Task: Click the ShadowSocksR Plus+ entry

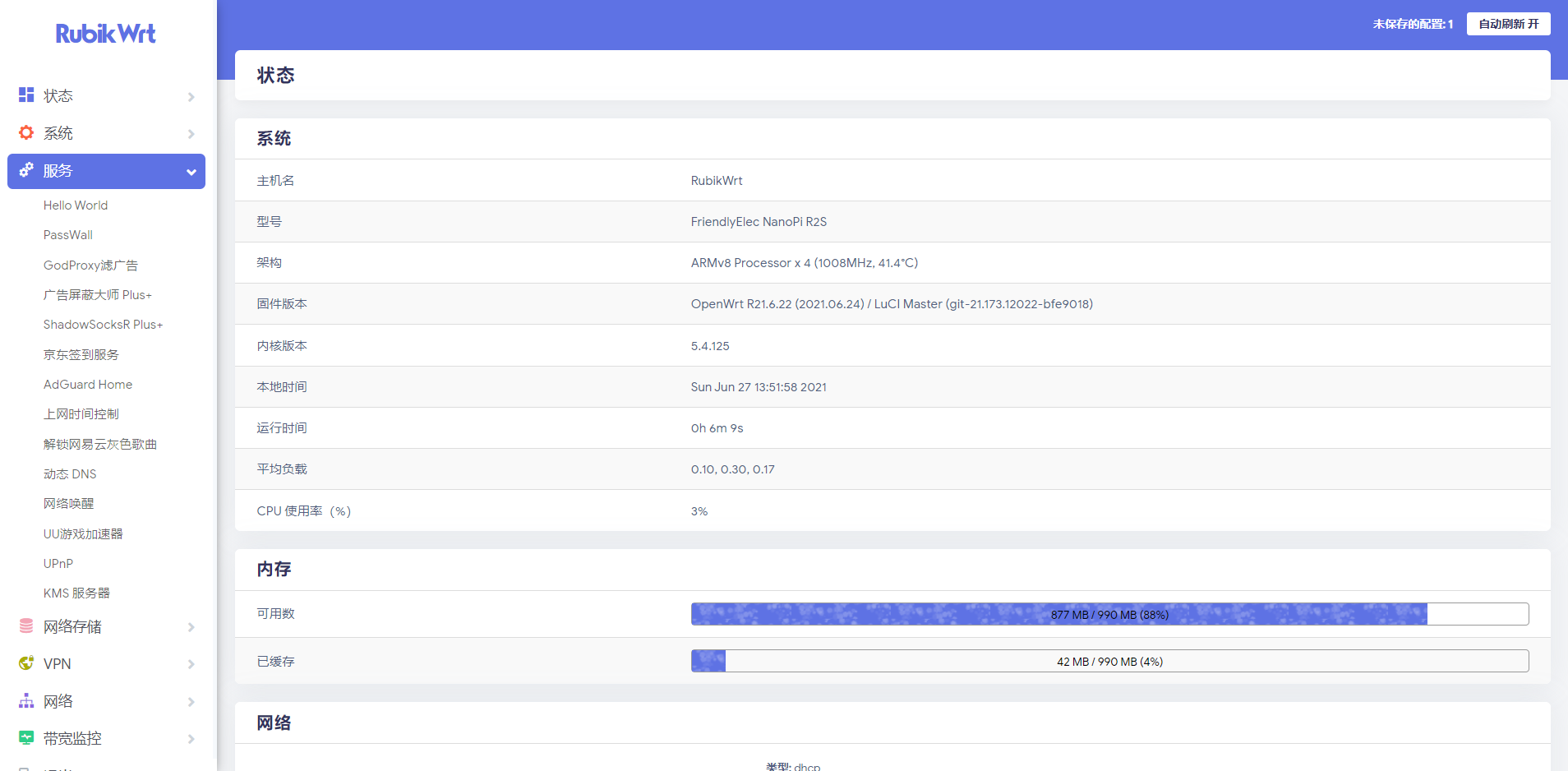Action: [103, 324]
